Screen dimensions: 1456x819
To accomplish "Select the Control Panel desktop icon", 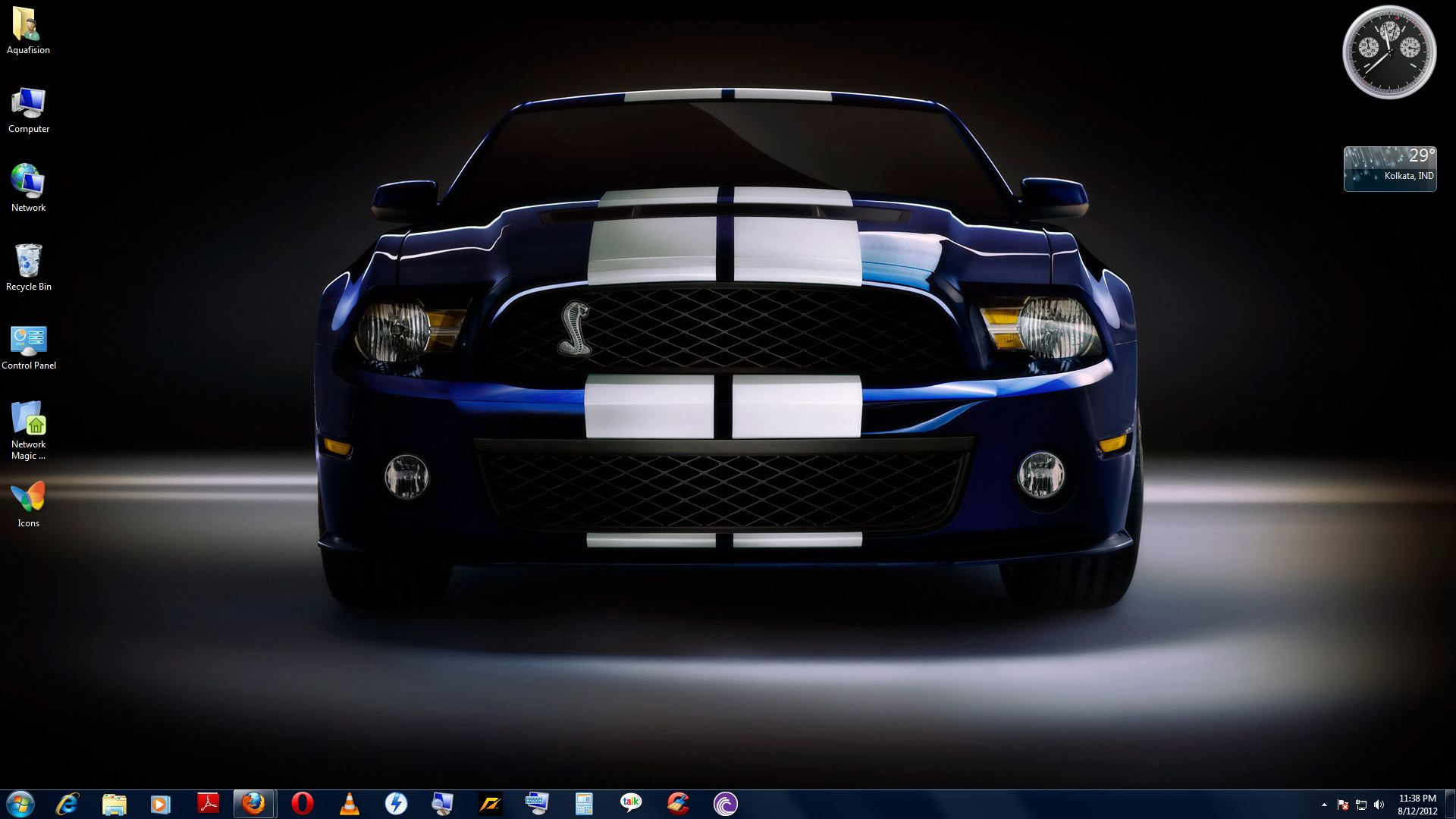I will click(x=28, y=347).
